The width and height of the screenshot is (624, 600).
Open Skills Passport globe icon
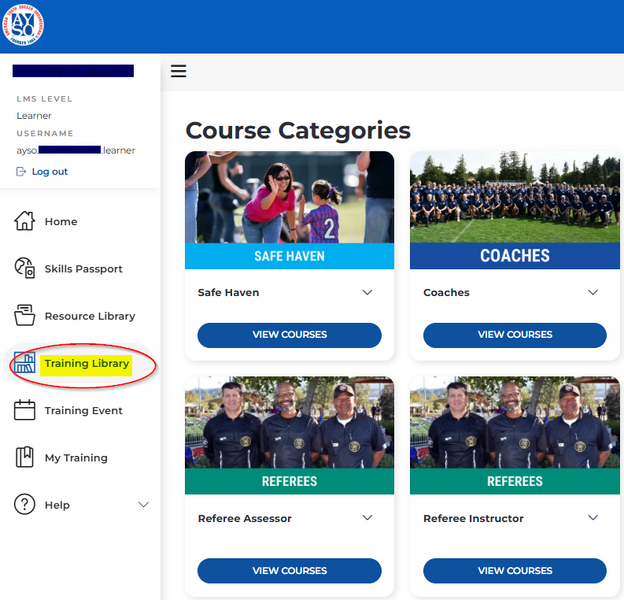coord(25,268)
